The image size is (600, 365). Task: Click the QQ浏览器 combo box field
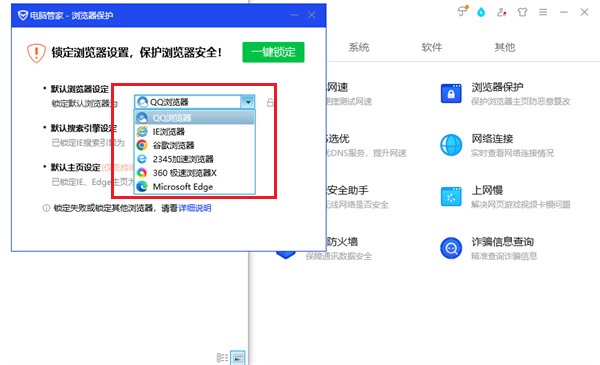coord(194,102)
